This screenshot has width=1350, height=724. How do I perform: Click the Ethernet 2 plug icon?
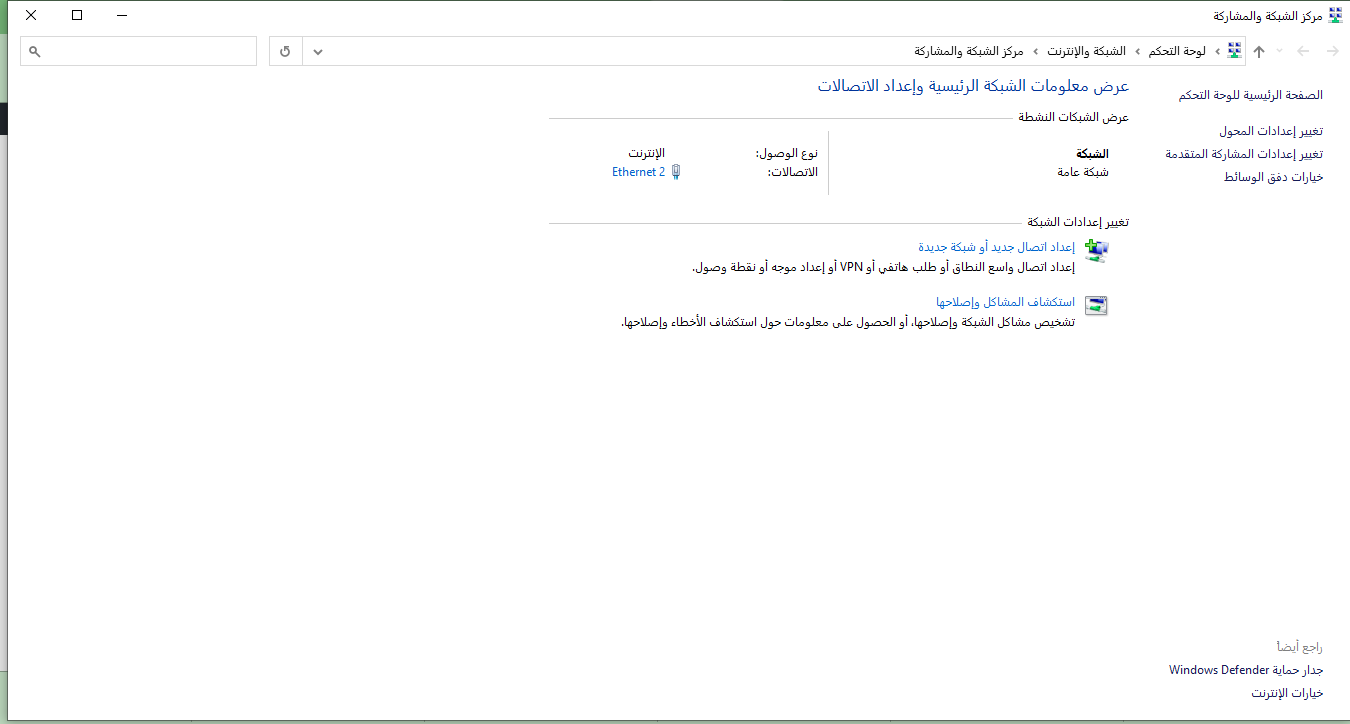pyautogui.click(x=676, y=172)
